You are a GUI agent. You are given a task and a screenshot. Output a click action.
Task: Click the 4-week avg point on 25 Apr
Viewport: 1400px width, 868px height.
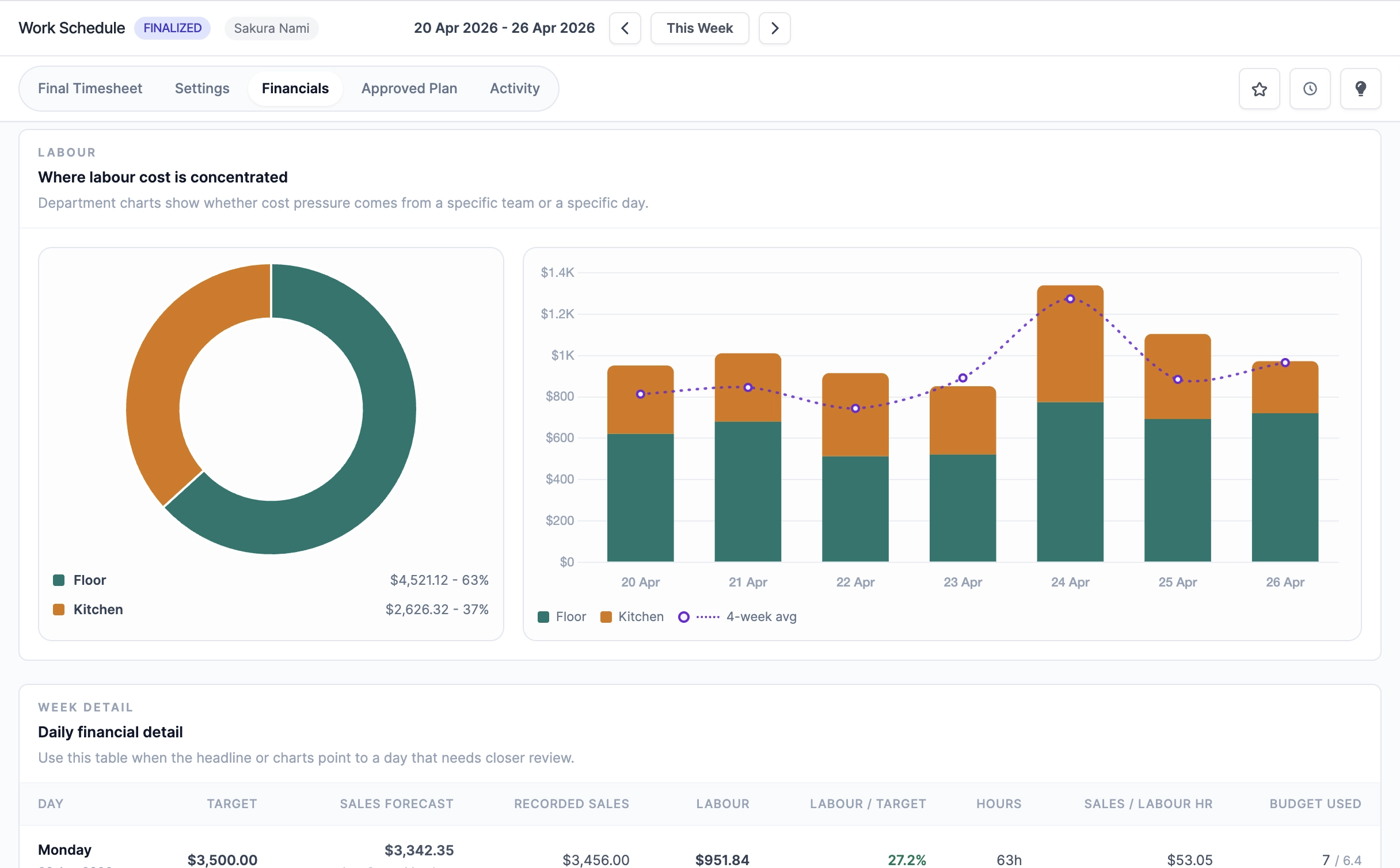point(1178,379)
